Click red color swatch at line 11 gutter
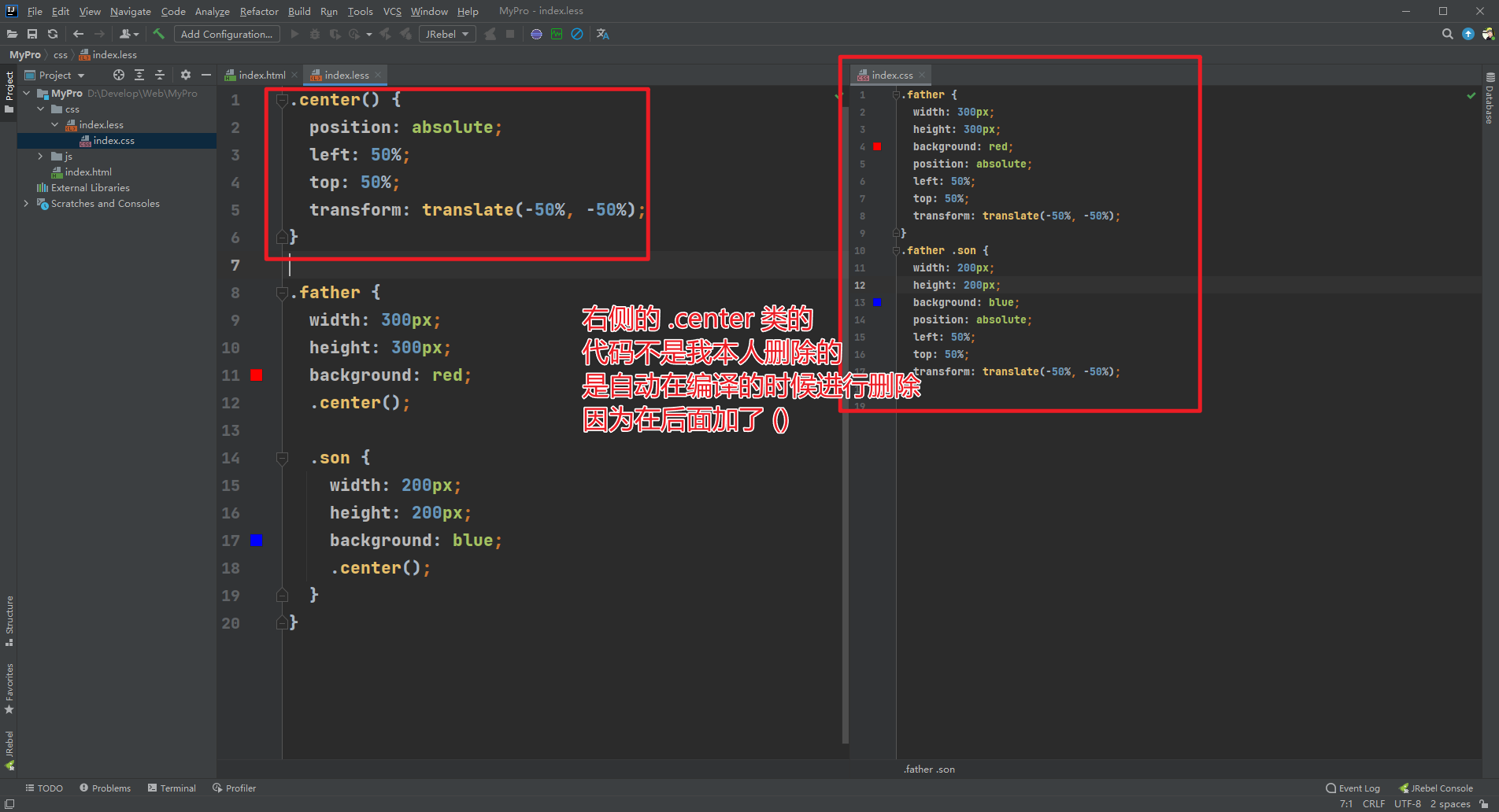This screenshot has width=1499, height=812. 256,375
